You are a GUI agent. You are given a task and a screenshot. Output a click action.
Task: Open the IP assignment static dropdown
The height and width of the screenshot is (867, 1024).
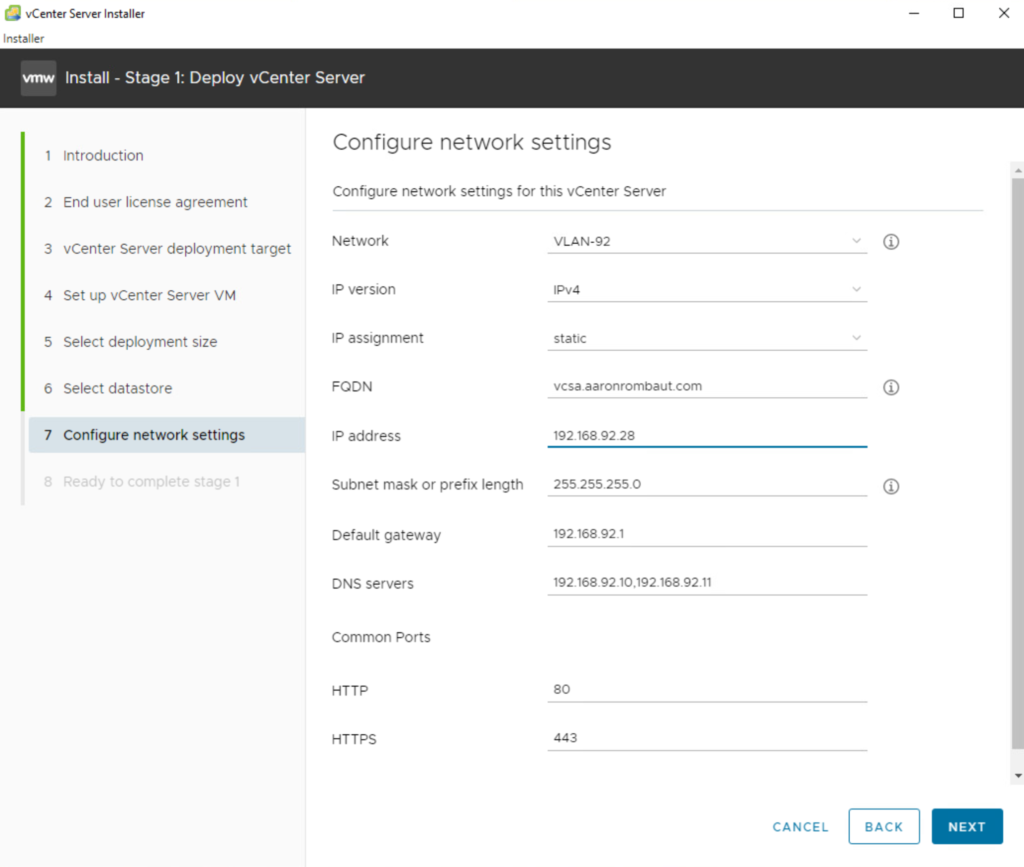706,339
